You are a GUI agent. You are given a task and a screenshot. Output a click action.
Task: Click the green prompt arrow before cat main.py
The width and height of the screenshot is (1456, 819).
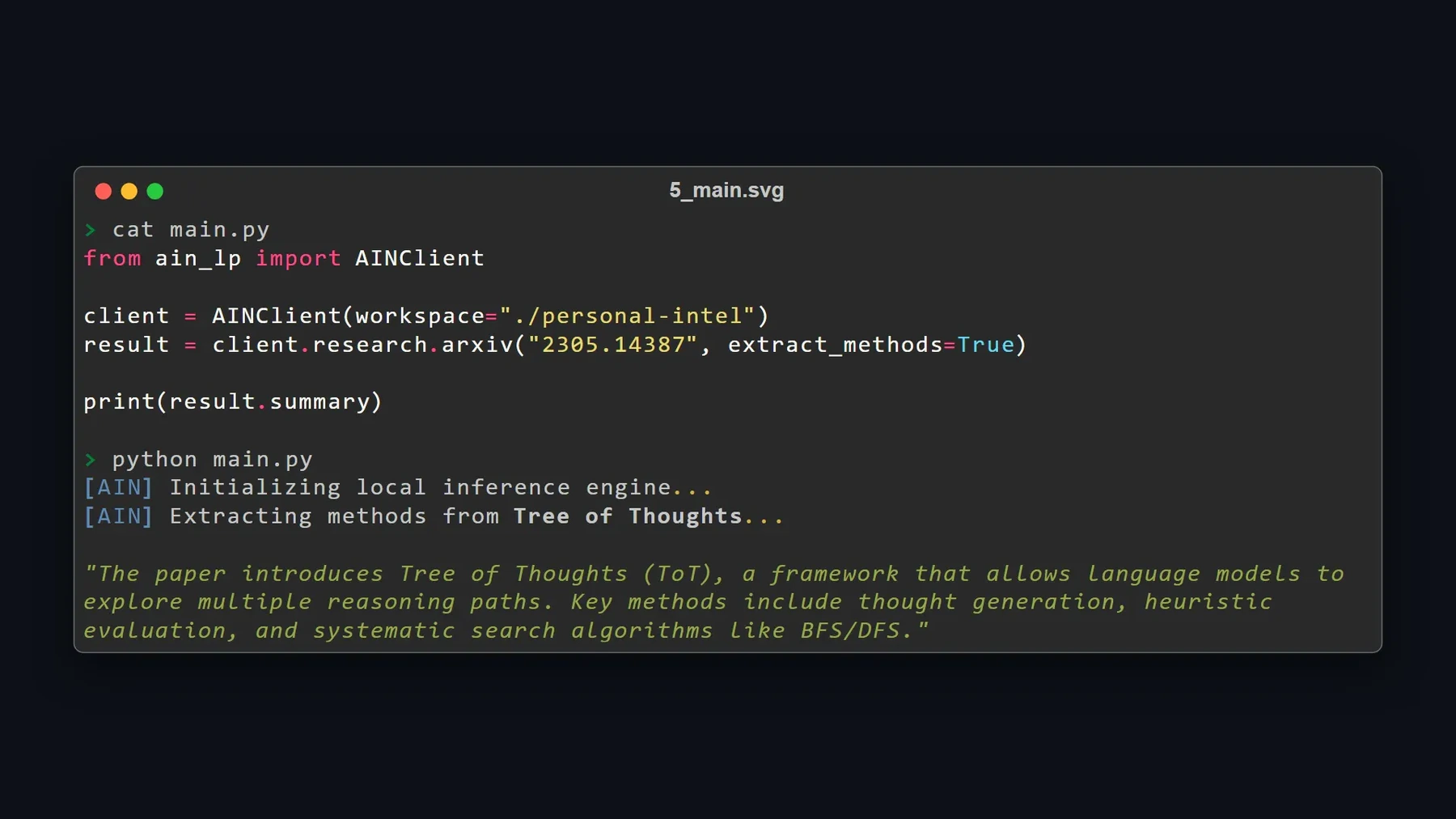(91, 230)
